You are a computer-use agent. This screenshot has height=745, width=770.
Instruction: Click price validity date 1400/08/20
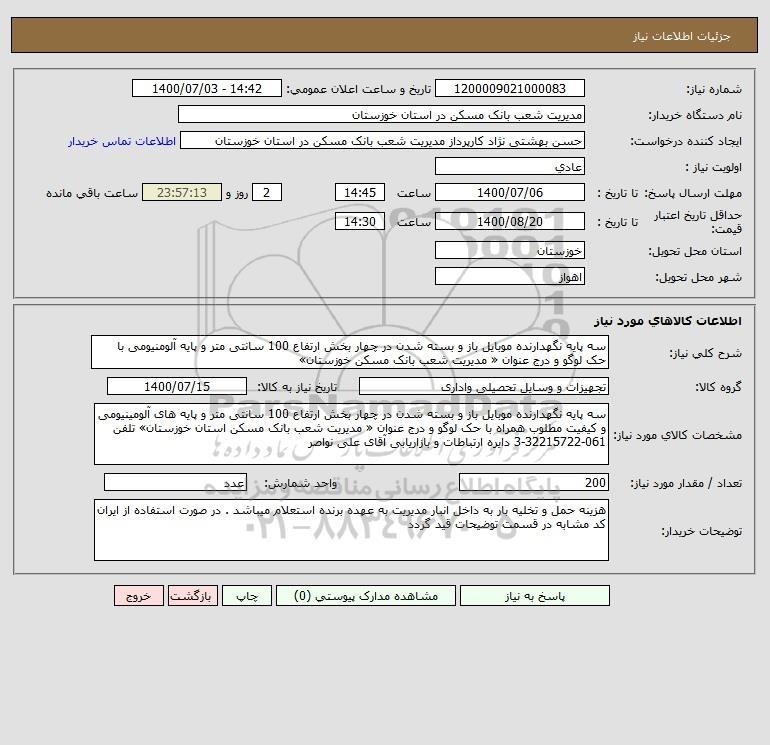[x=510, y=221]
